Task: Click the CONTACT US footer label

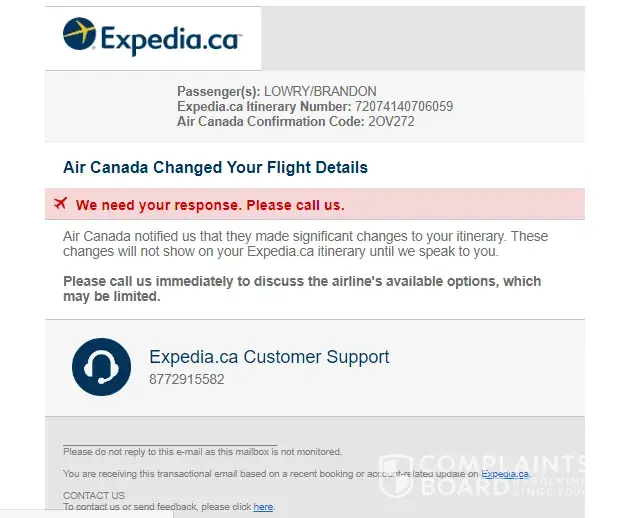Action: click(x=93, y=495)
